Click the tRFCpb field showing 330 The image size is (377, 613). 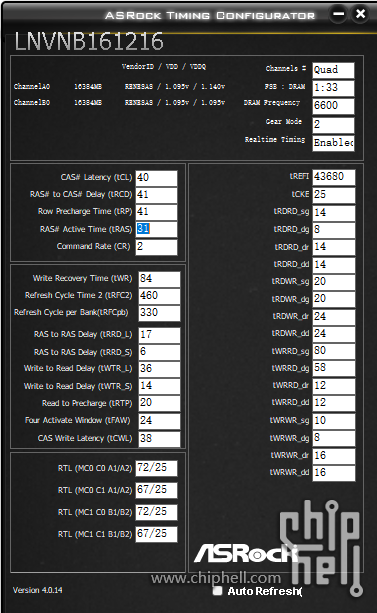point(160,313)
